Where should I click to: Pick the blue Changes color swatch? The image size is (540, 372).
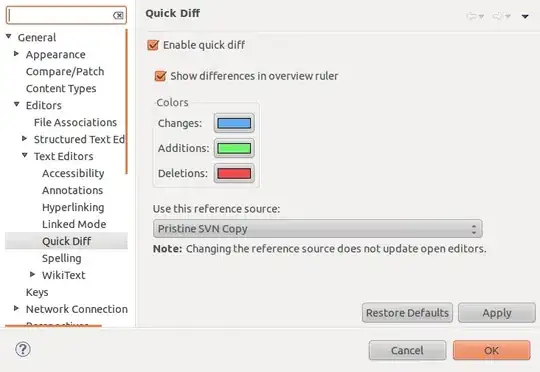(x=234, y=123)
